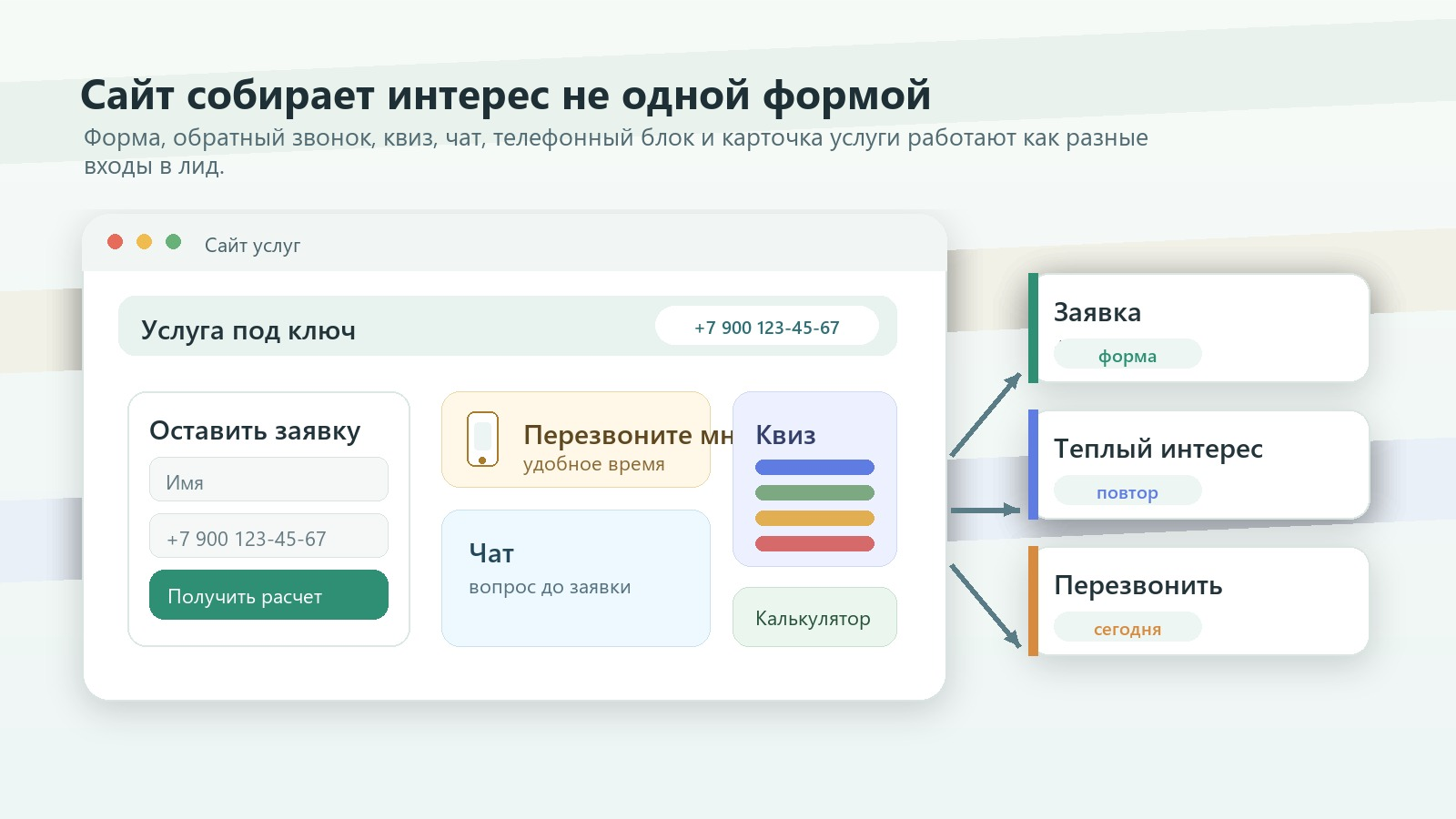Click the Перезвонить card heading
Viewport: 1456px width, 819px height.
click(1138, 585)
